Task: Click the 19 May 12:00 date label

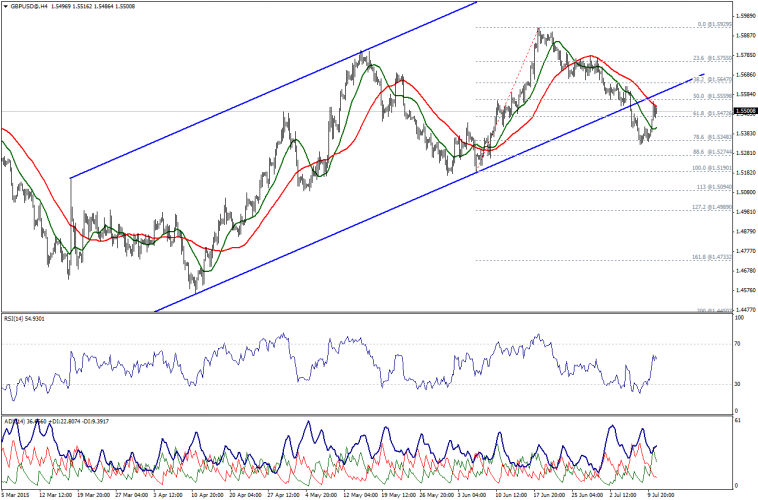Action: click(398, 495)
